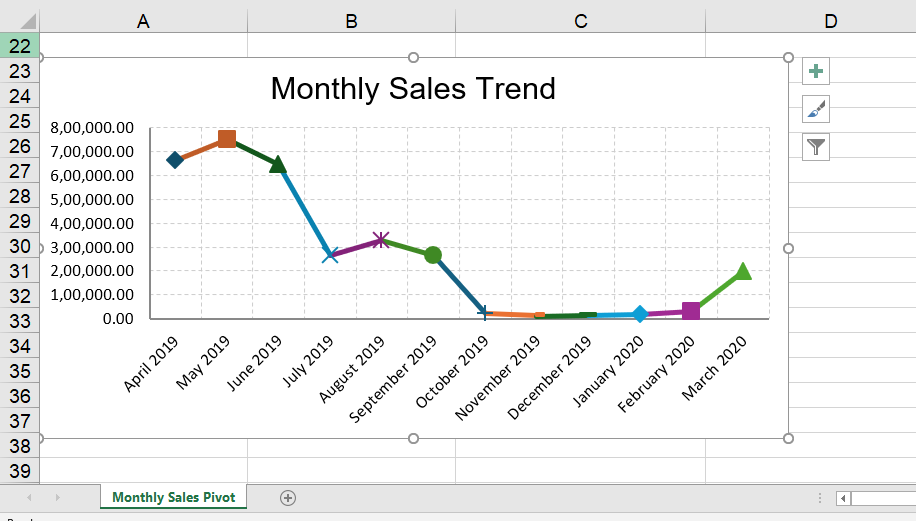Image resolution: width=916 pixels, height=521 pixels.
Task: Click the December 2019 axis label
Action: (x=549, y=377)
